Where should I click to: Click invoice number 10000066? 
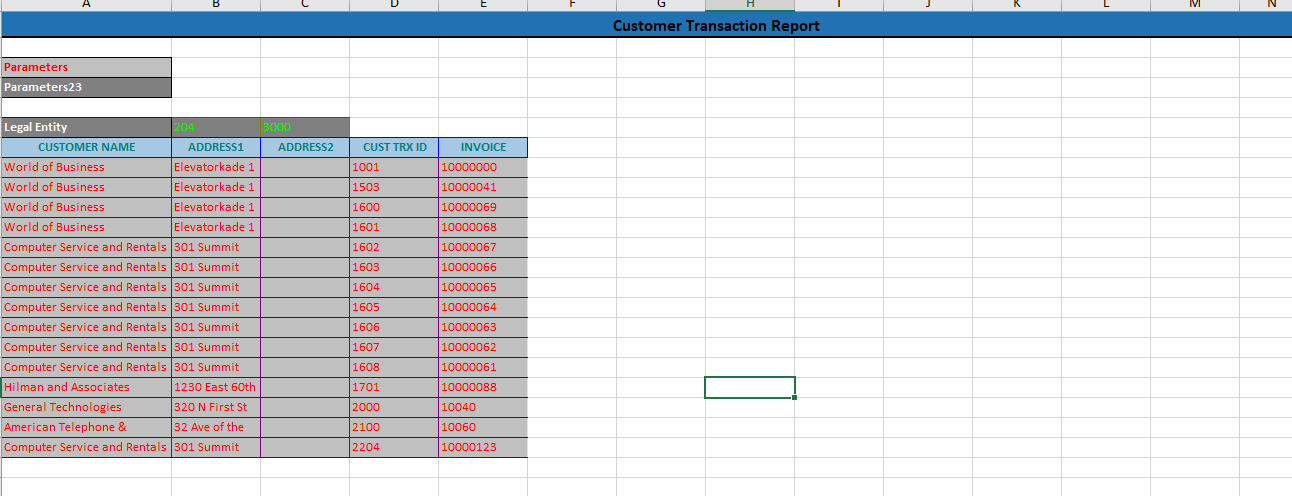click(x=483, y=267)
